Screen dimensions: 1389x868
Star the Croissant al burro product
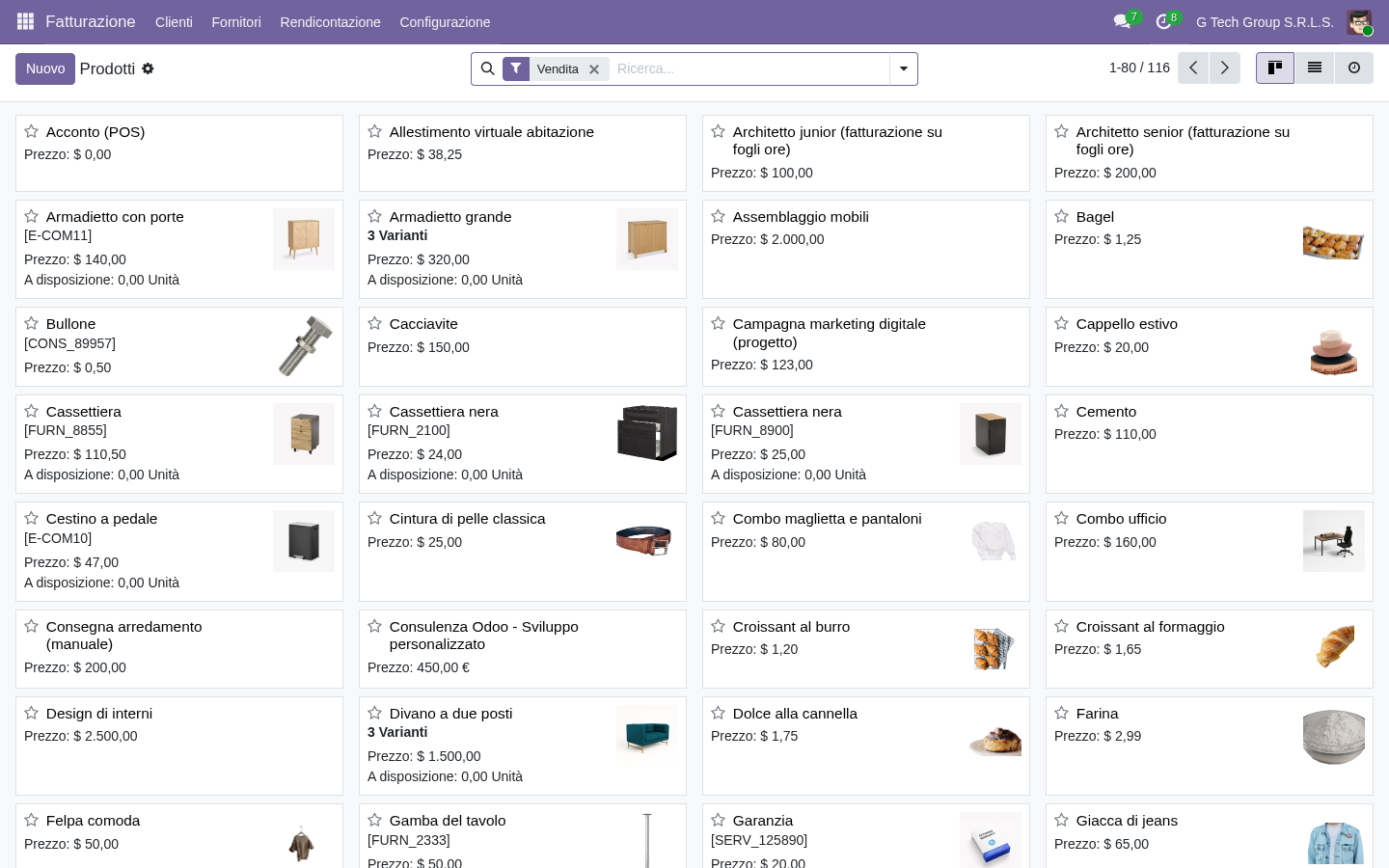coord(719,626)
